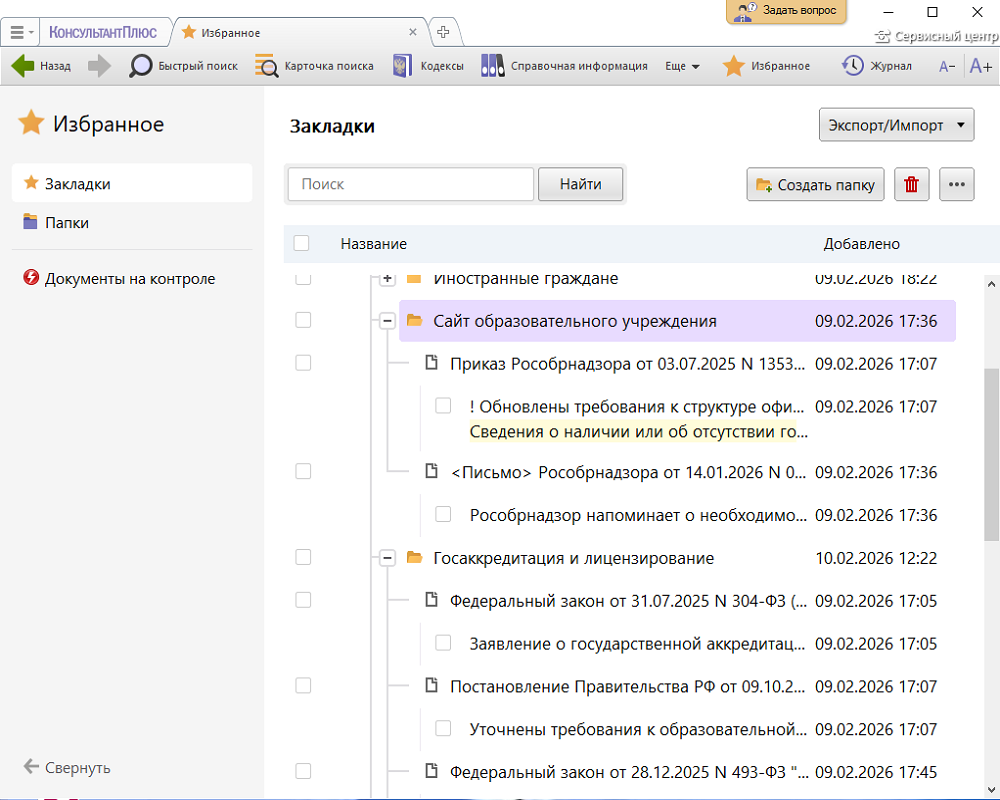Open Quick Search magnifier icon

click(x=141, y=66)
